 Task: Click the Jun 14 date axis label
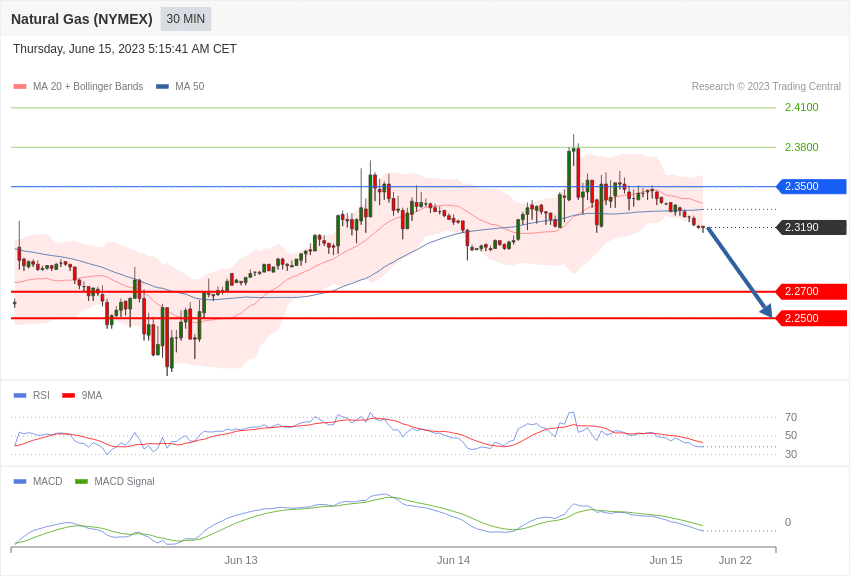[453, 560]
